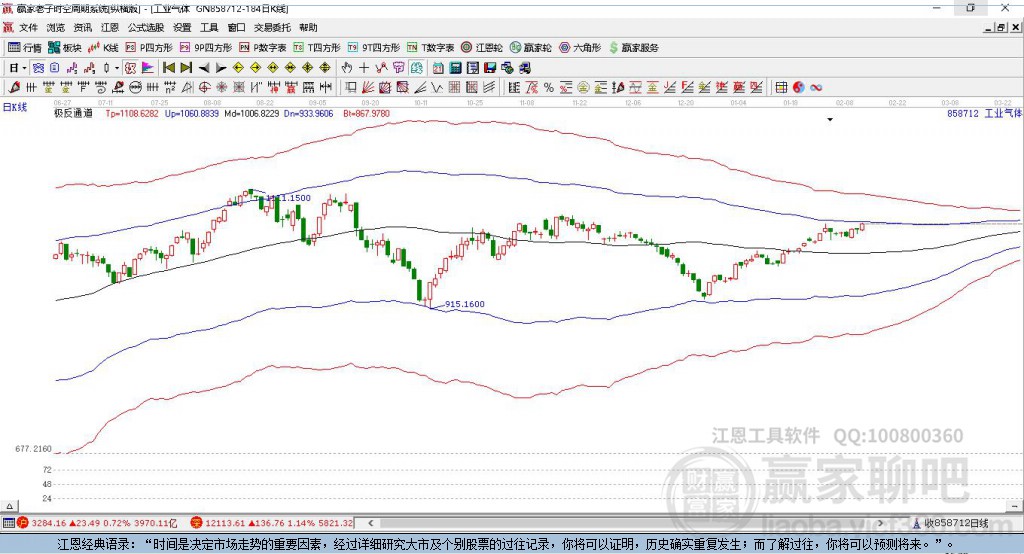
Task: Click the horizontal scrollbar left arrow
Action: (371, 523)
